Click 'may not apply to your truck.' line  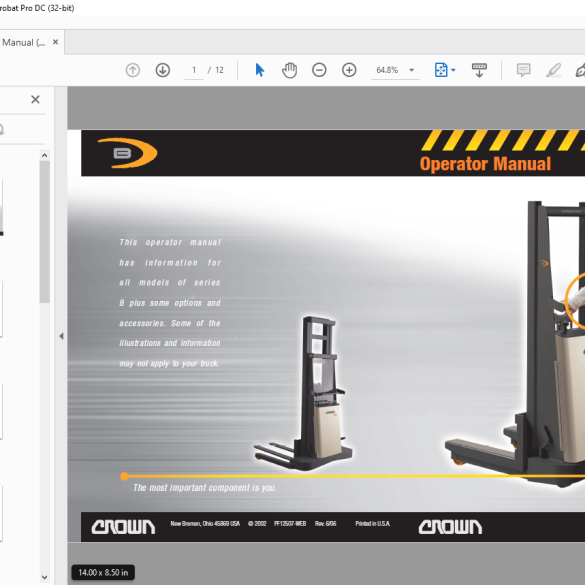pyautogui.click(x=169, y=363)
